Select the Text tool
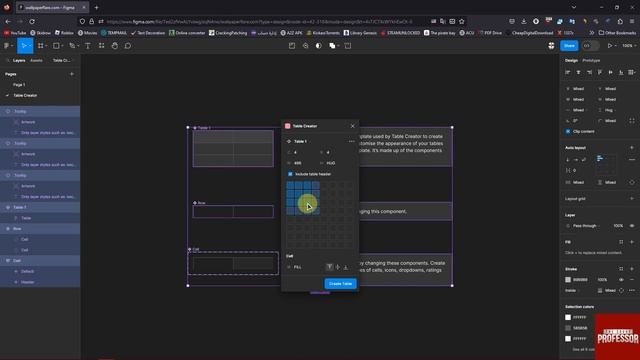The height and width of the screenshot is (360, 640). point(88,46)
